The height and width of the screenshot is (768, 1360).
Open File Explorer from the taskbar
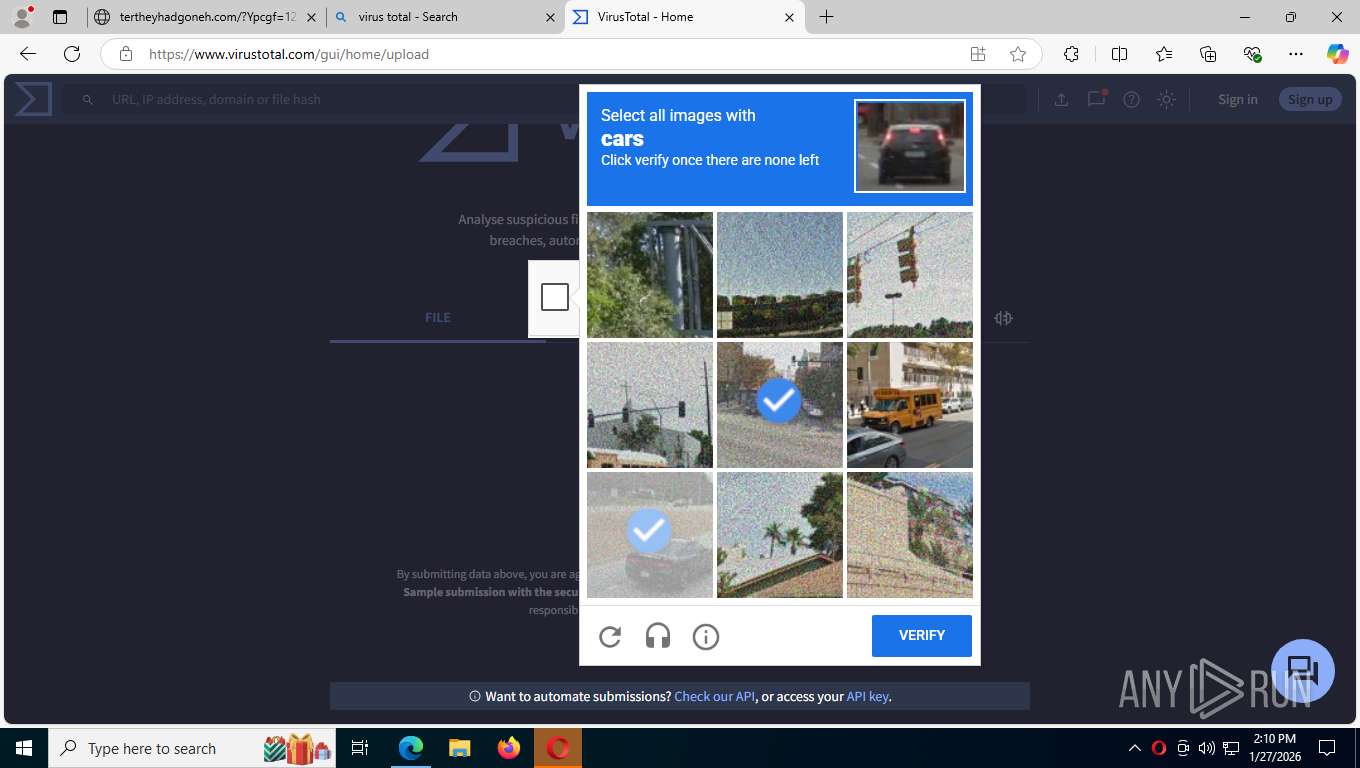459,748
